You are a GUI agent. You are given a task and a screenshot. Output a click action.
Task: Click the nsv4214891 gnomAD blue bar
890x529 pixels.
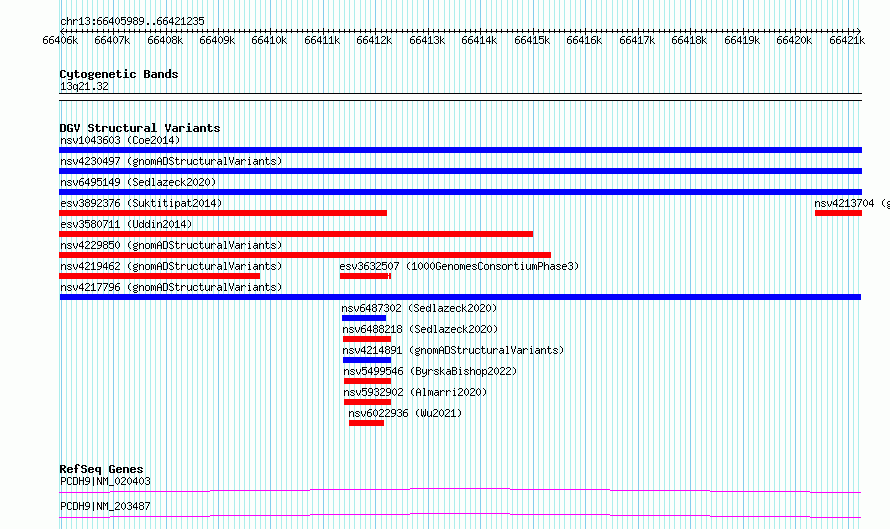(x=367, y=360)
